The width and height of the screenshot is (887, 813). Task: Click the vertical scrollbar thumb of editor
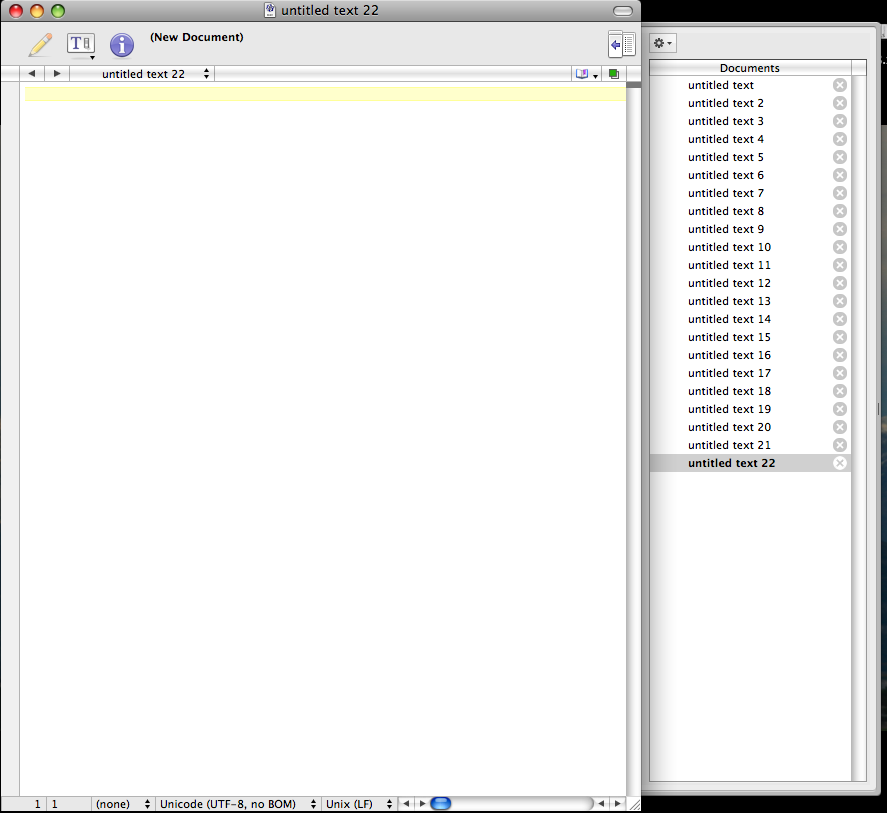pos(634,85)
